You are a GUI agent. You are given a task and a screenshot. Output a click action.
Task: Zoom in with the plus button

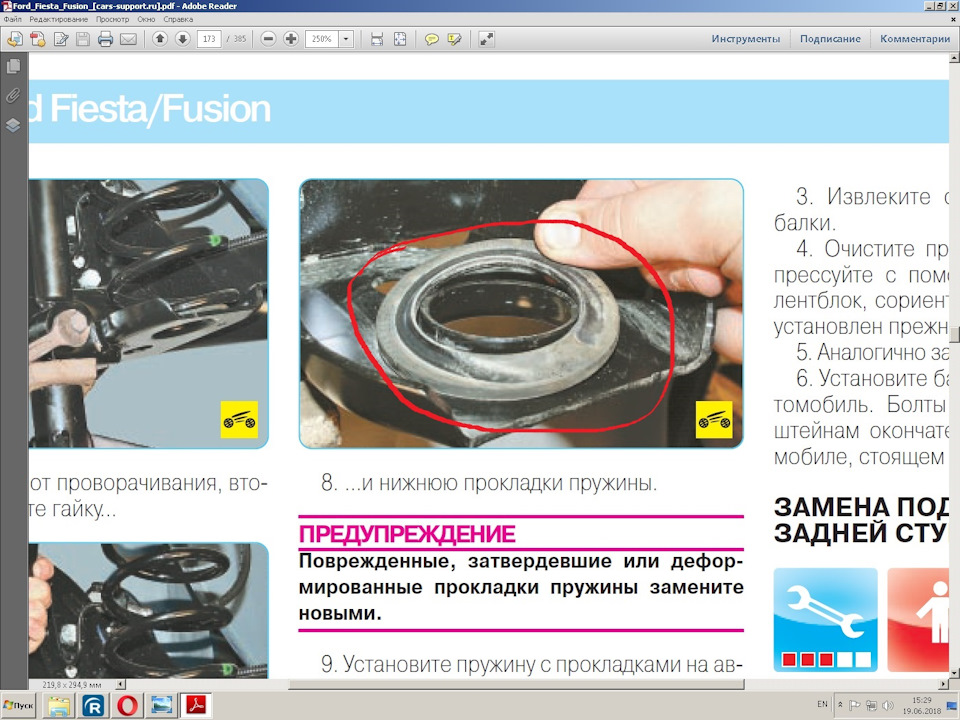click(x=291, y=39)
